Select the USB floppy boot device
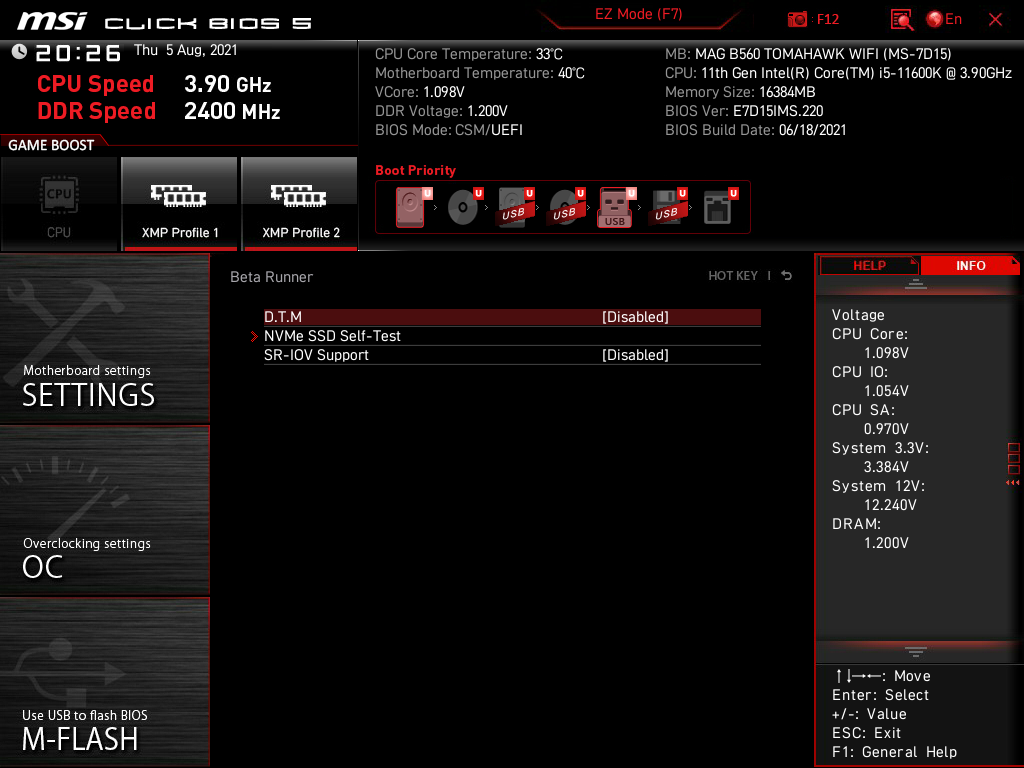Image resolution: width=1024 pixels, height=768 pixels. point(668,207)
